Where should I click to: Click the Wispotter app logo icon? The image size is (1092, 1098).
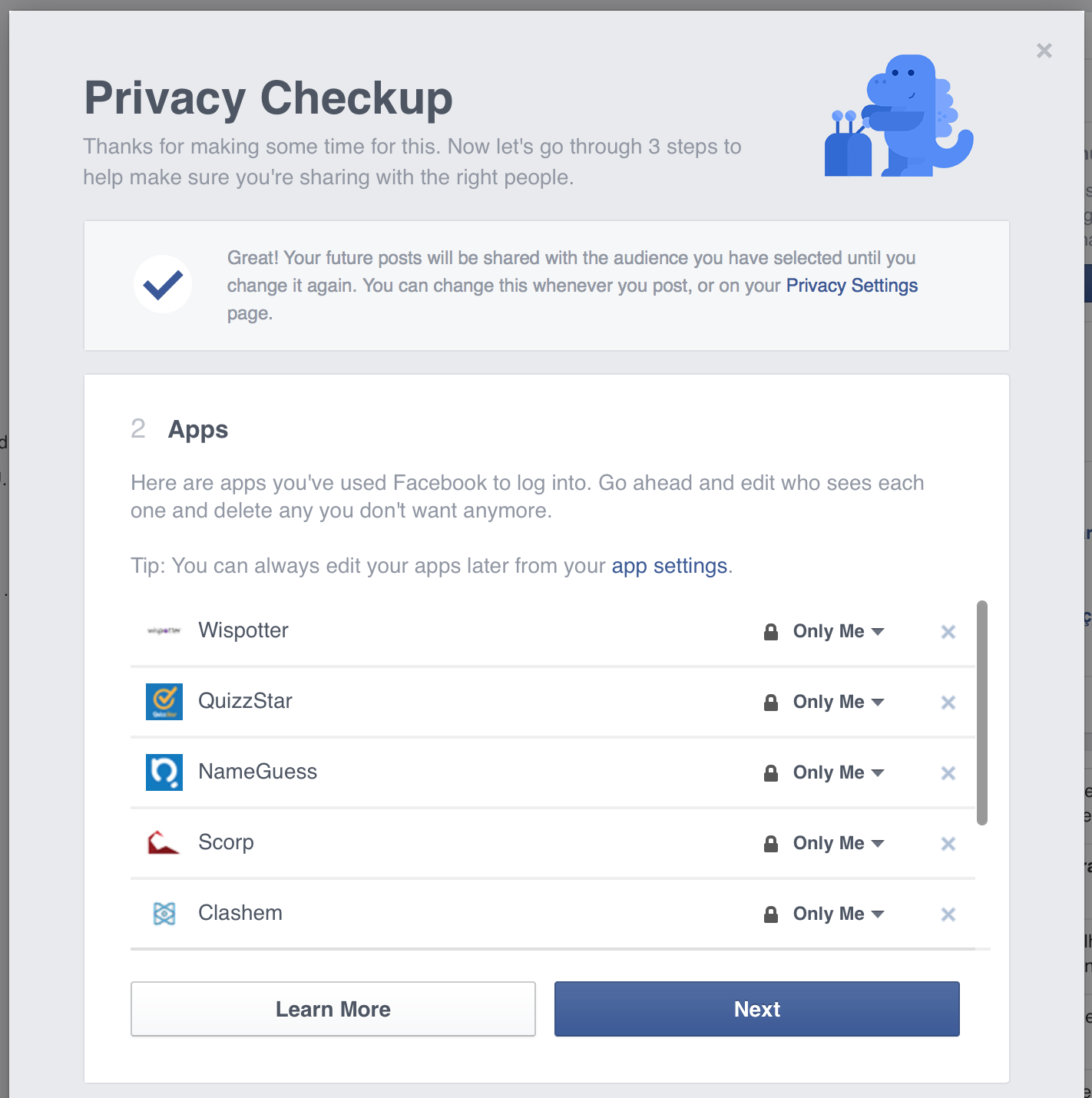click(x=164, y=631)
